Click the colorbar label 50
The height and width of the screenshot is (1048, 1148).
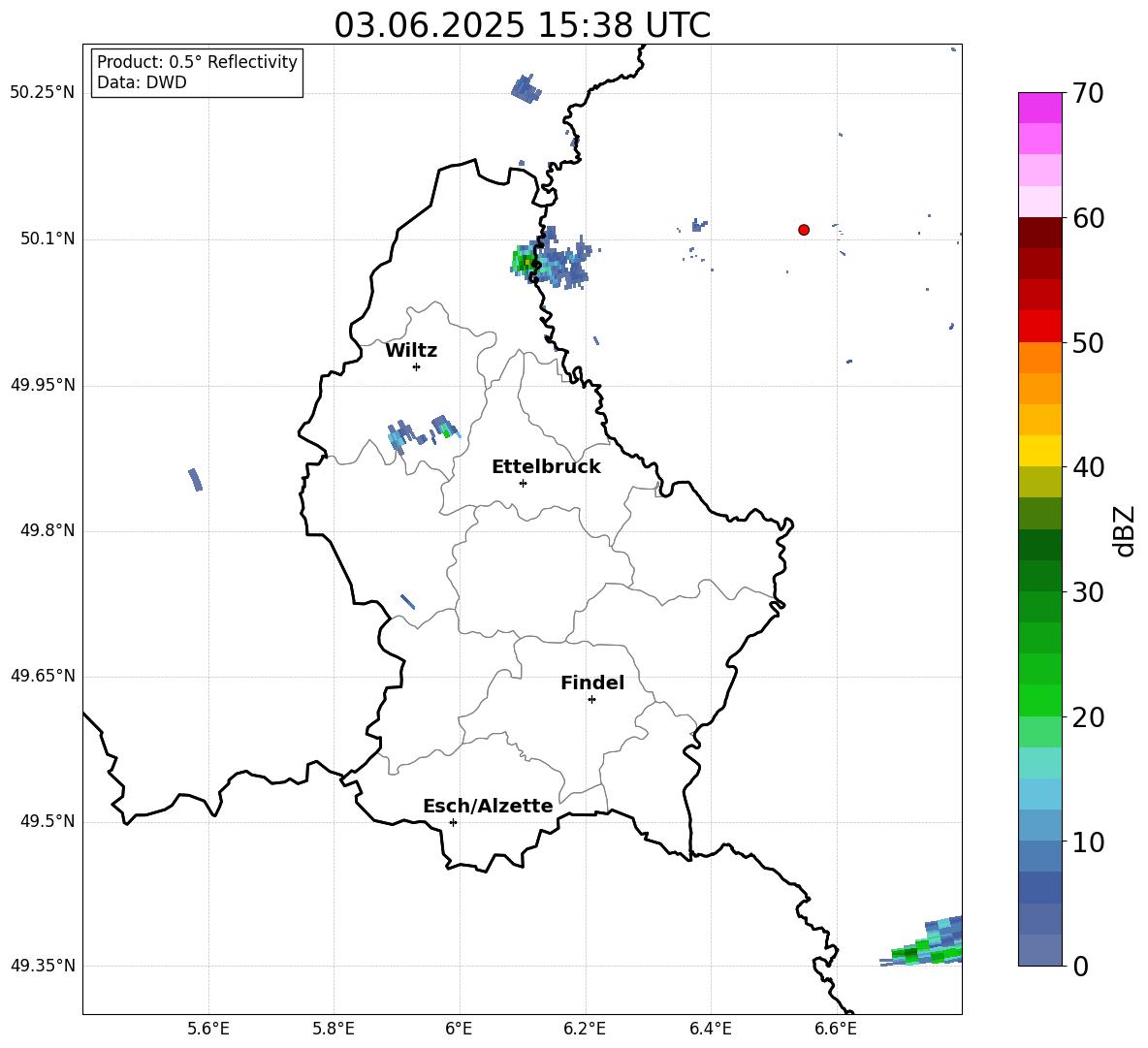click(1088, 342)
